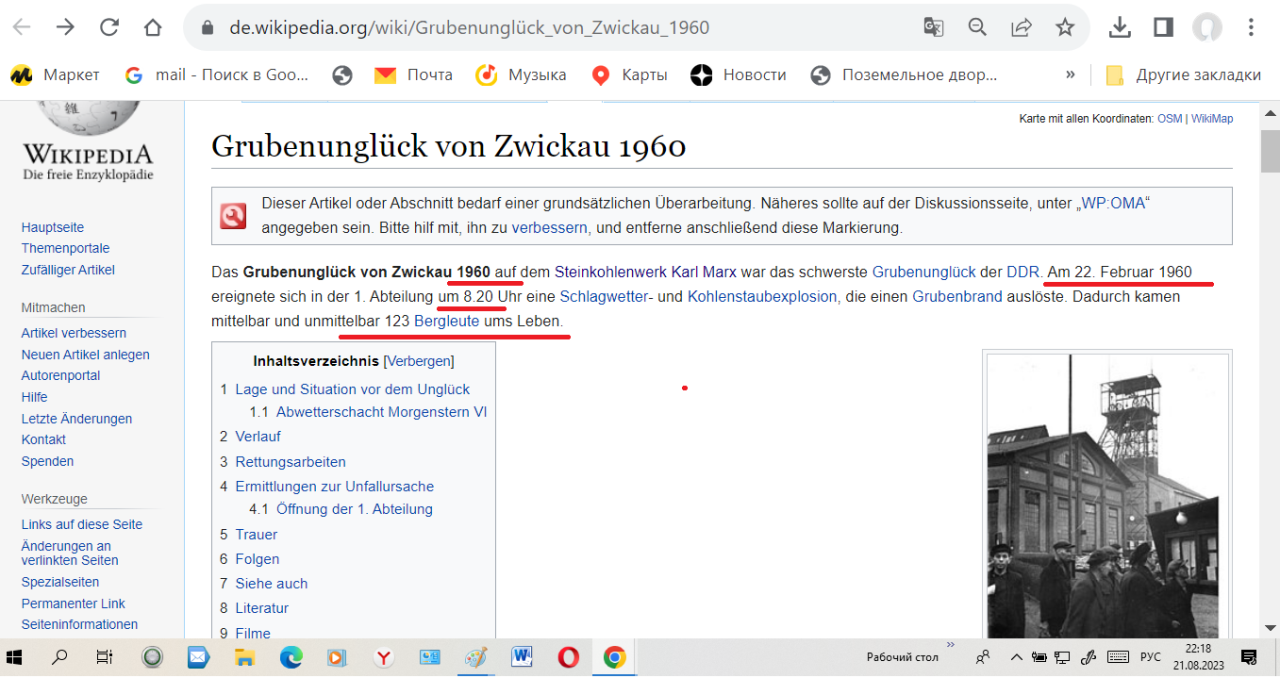
Task: Open the Windows Start menu
Action: tap(16, 657)
